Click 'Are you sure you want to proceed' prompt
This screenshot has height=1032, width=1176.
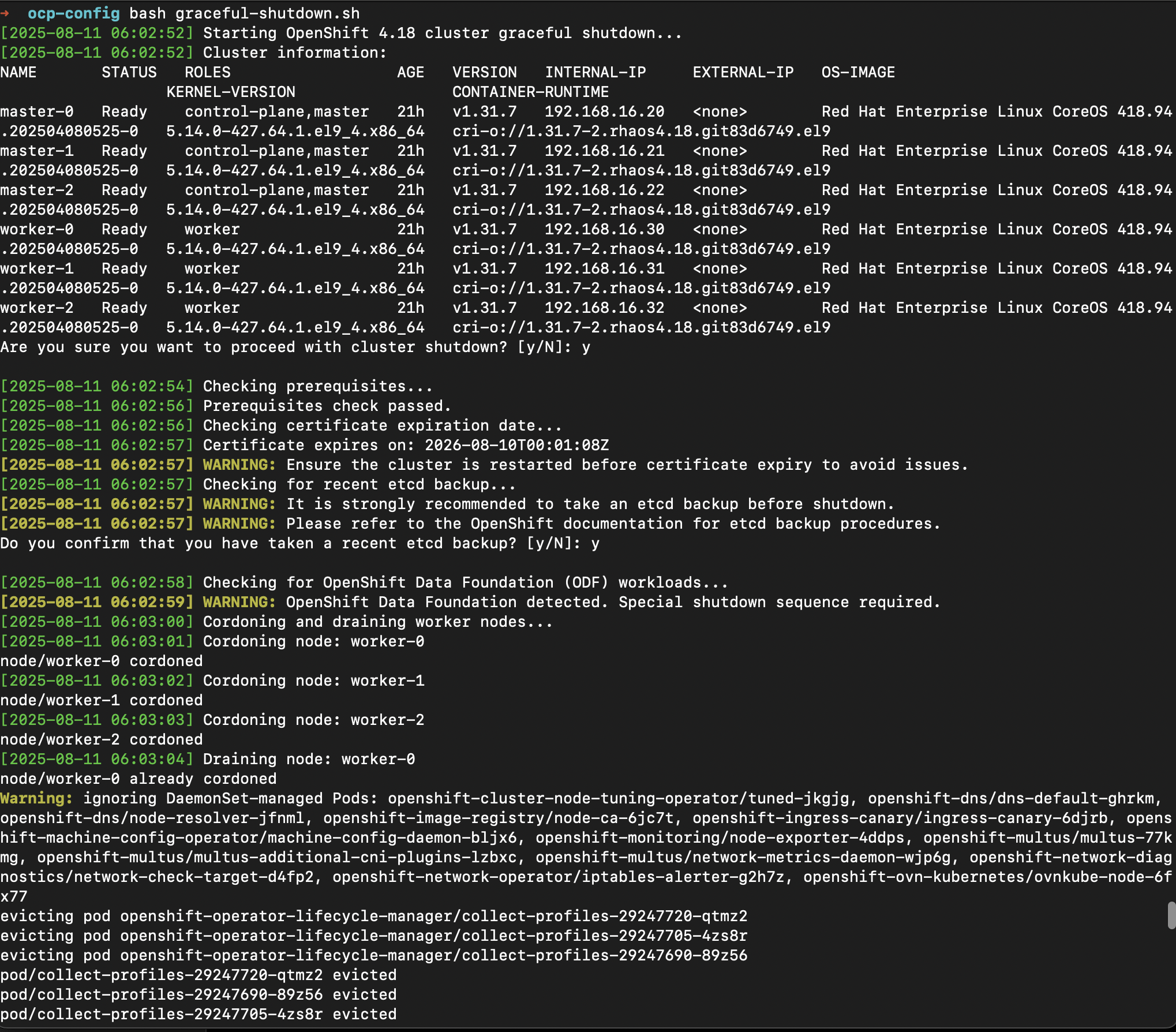click(295, 347)
